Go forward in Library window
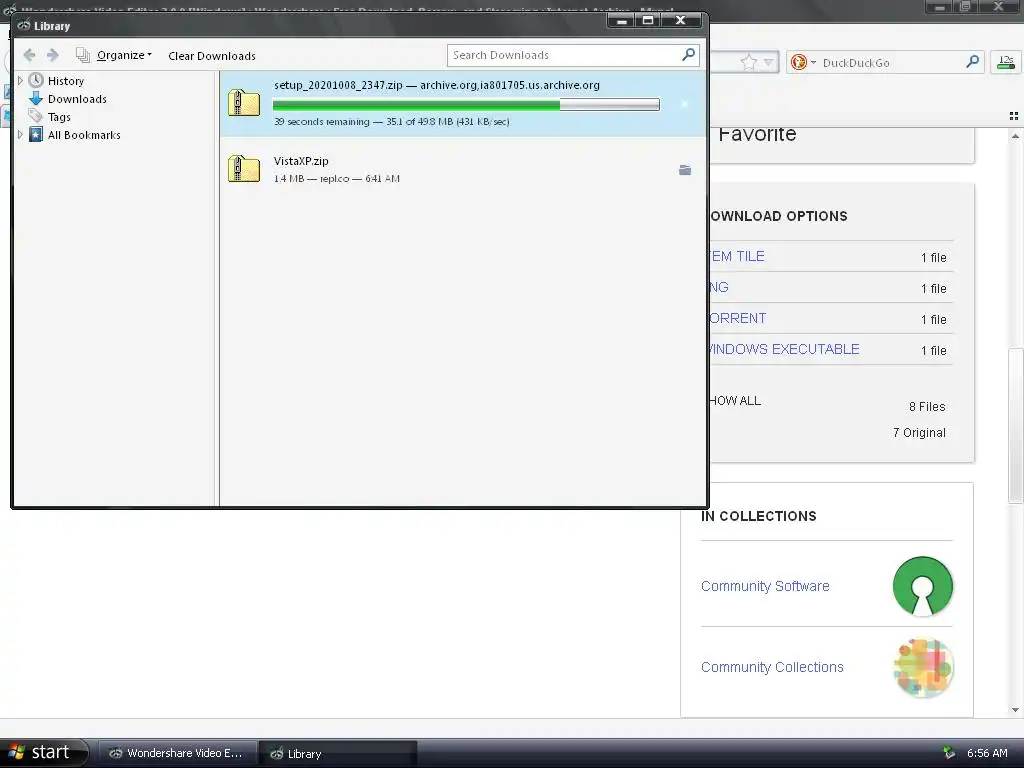 (x=53, y=56)
